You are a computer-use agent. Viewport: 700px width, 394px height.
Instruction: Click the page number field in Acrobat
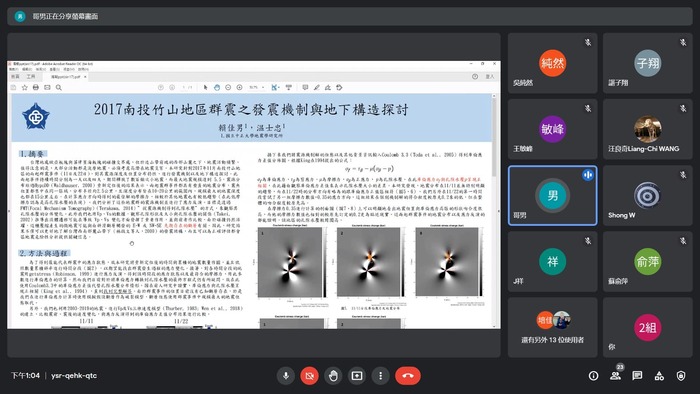click(185, 87)
